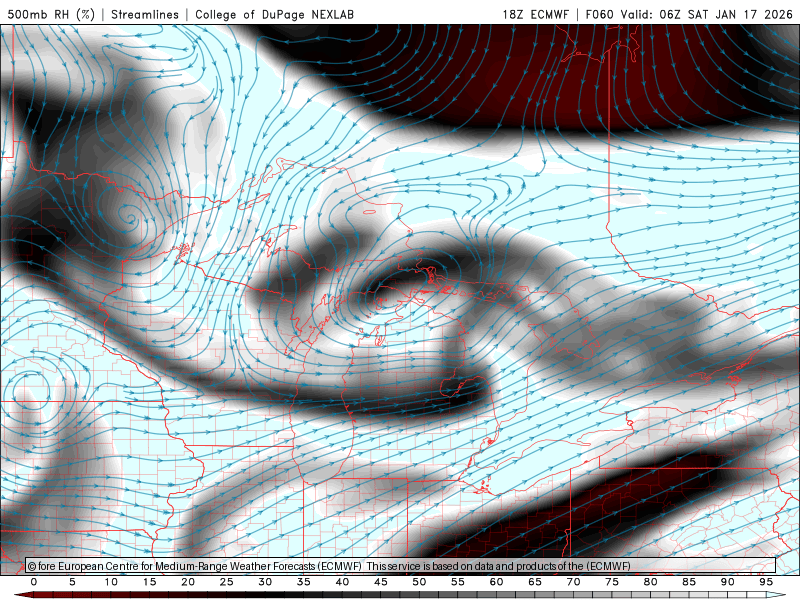Click the '45' color bar label
The width and height of the screenshot is (800, 600).
pos(381,582)
